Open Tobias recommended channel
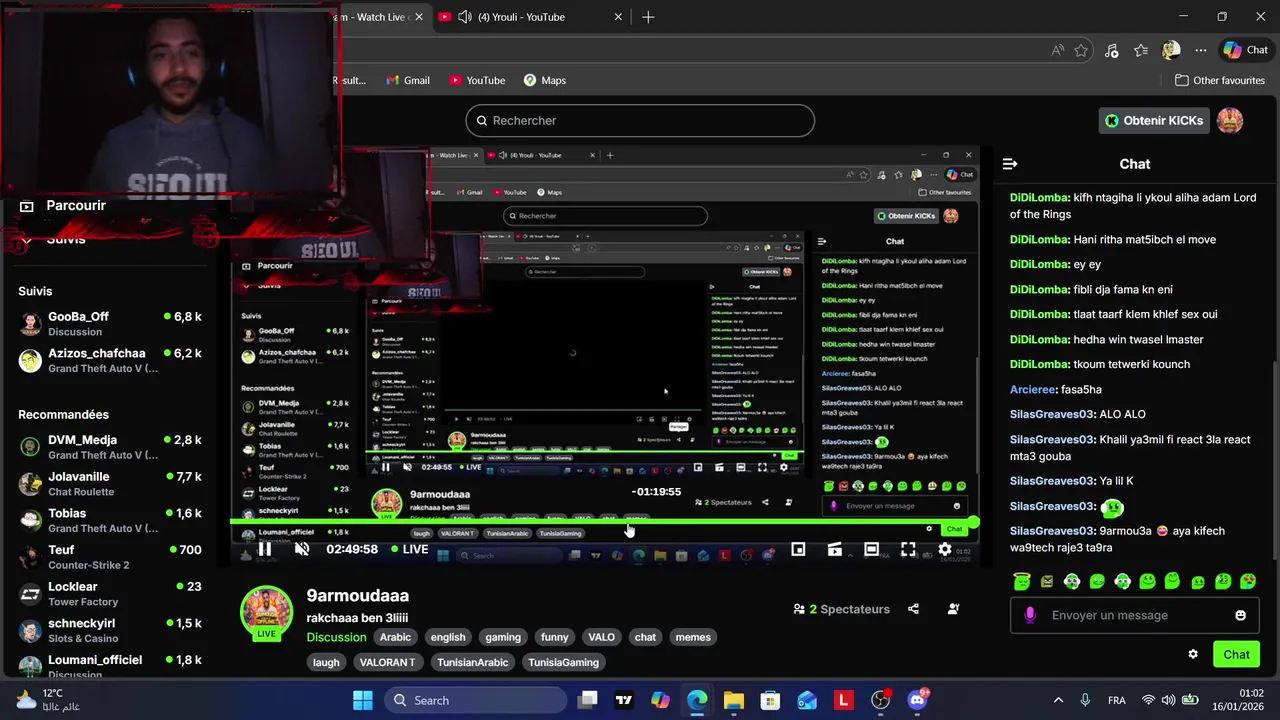1280x720 pixels. pos(110,520)
